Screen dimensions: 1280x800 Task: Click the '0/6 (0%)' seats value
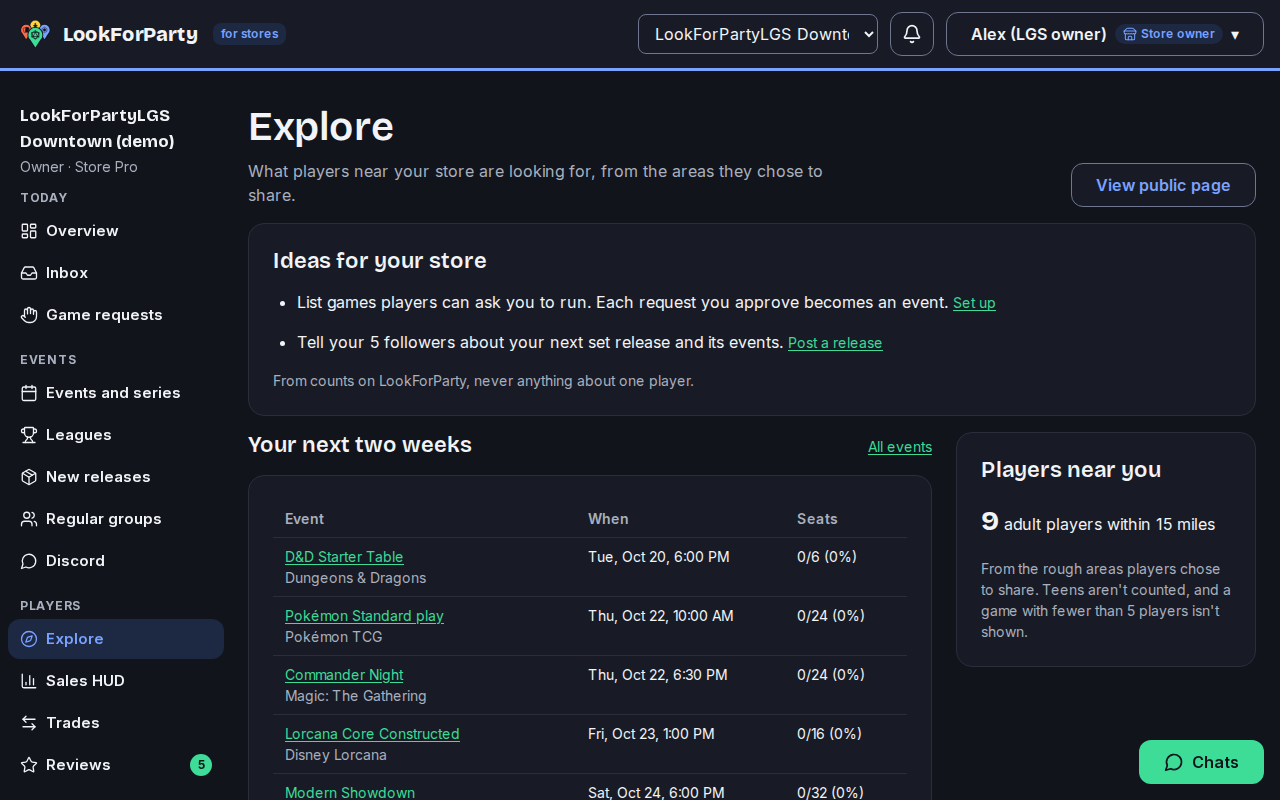(x=827, y=557)
